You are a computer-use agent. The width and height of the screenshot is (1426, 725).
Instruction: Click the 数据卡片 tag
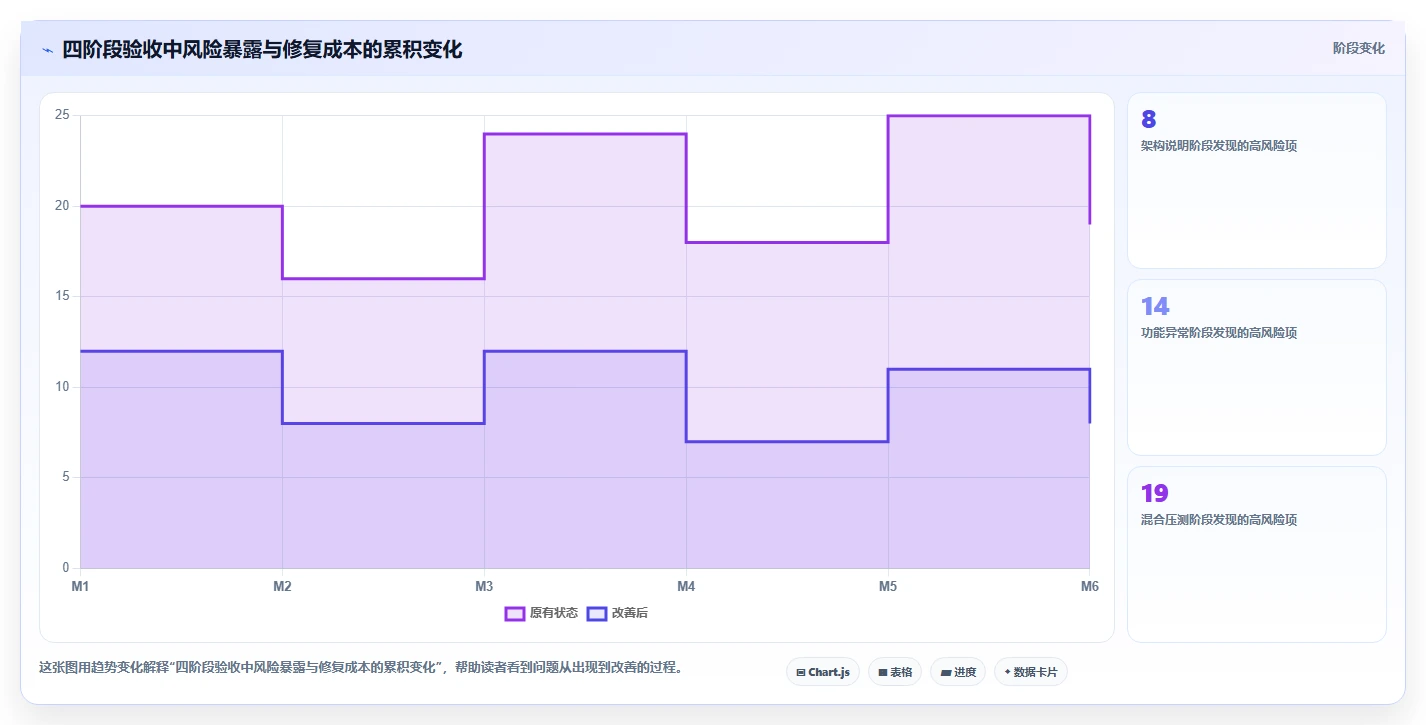[1031, 672]
